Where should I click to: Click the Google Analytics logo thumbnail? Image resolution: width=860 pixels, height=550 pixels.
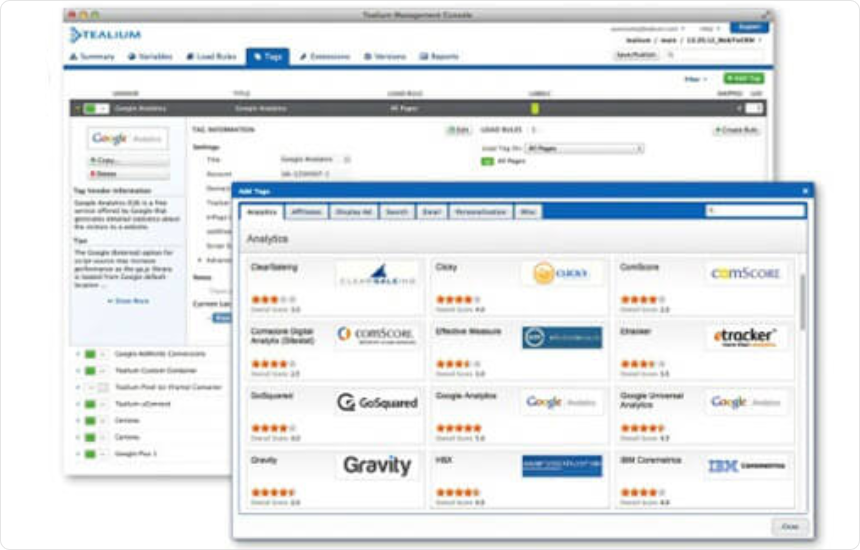click(x=127, y=139)
